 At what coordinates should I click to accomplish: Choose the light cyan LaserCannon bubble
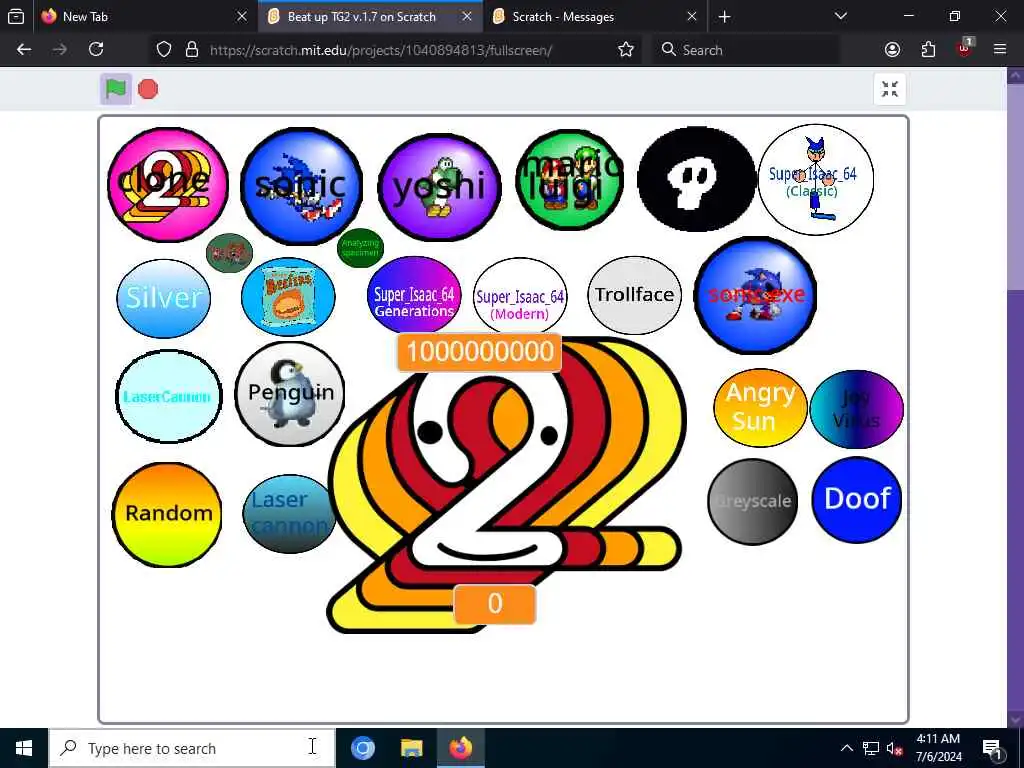click(x=168, y=396)
